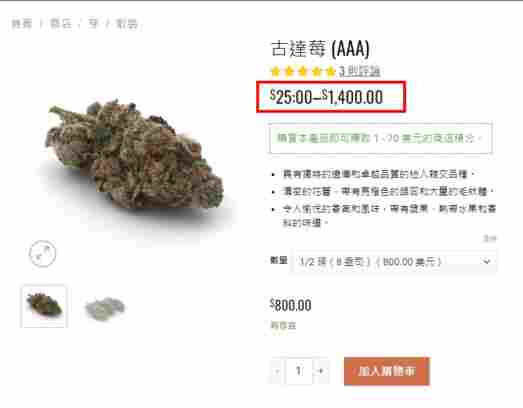
Task: Click the $800.00 selected variation price
Action: click(x=291, y=305)
